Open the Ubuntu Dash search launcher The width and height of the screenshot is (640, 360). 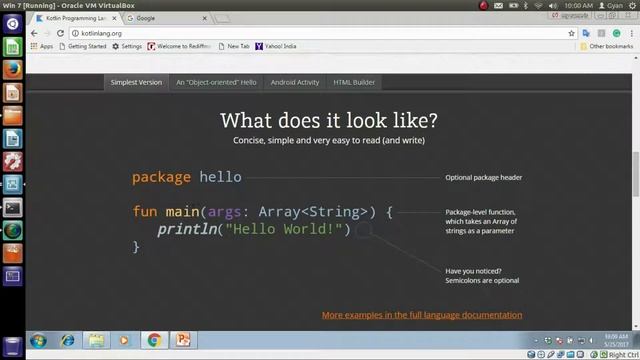click(x=12, y=24)
